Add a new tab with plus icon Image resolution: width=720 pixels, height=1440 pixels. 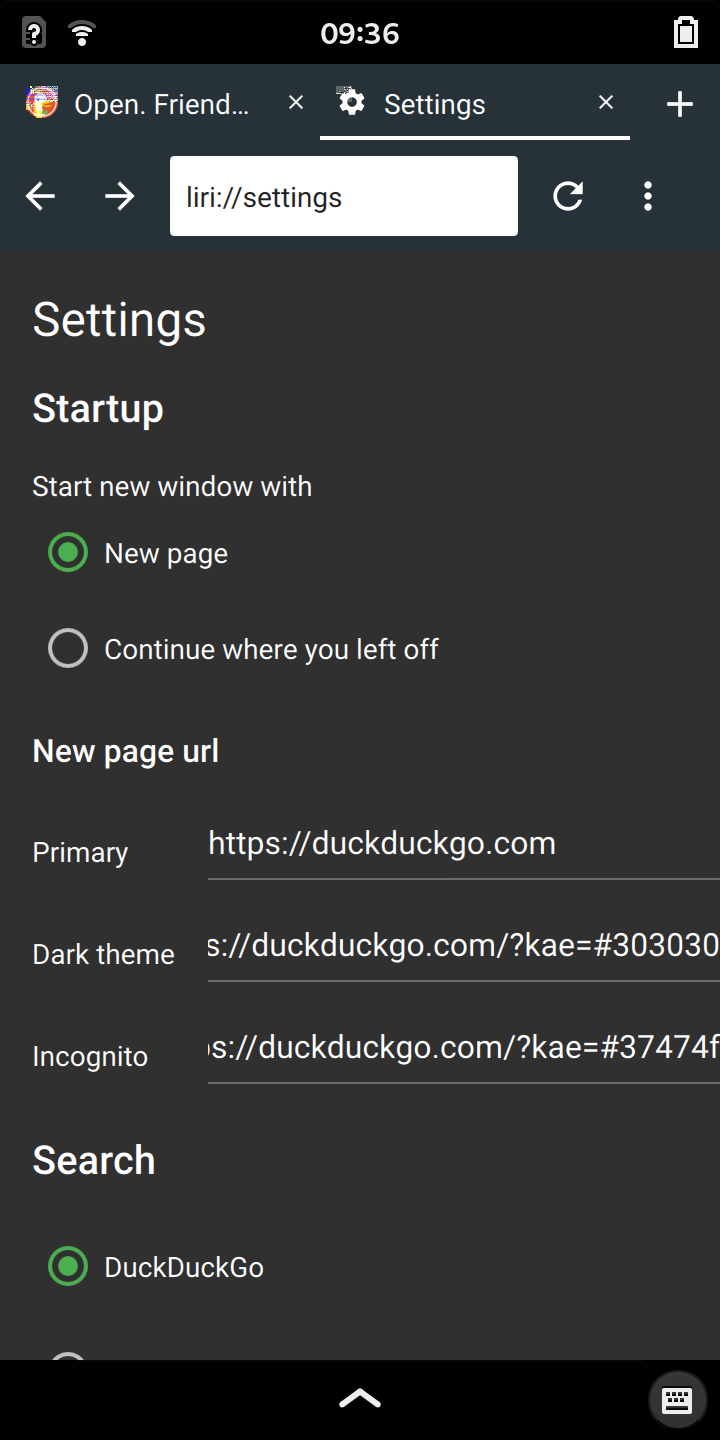[x=680, y=104]
